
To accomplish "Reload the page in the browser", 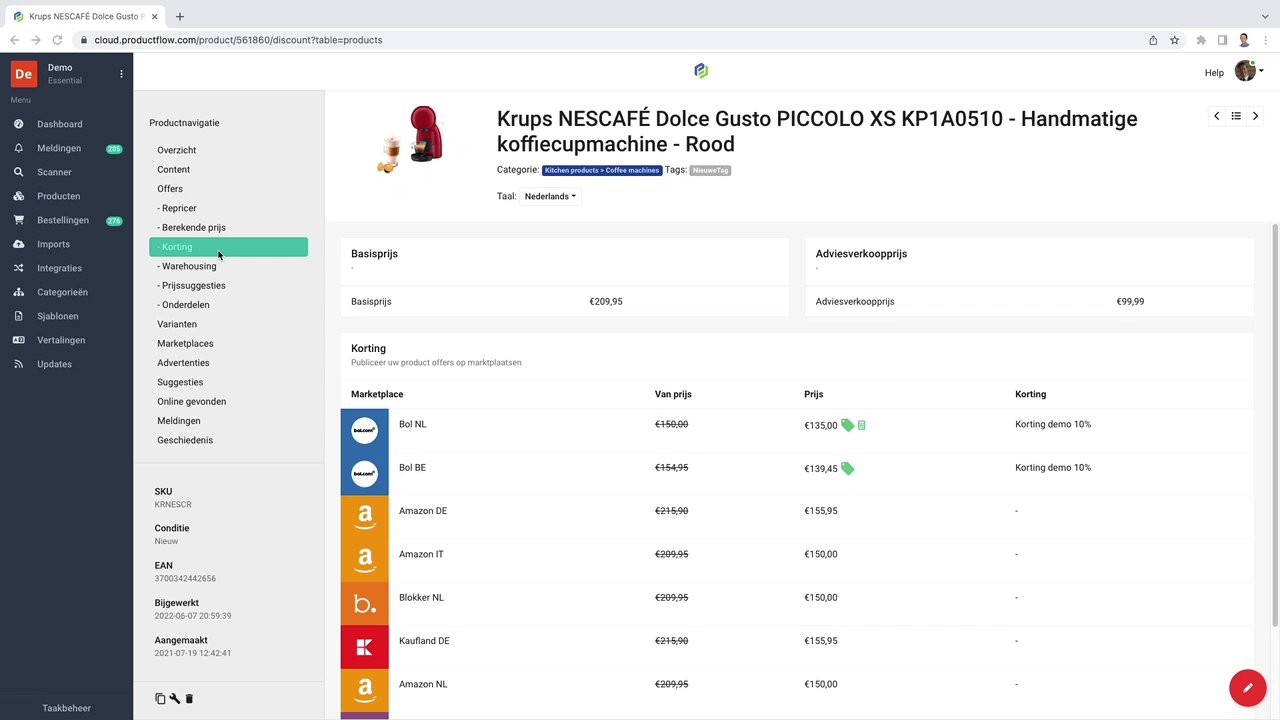I will (57, 40).
